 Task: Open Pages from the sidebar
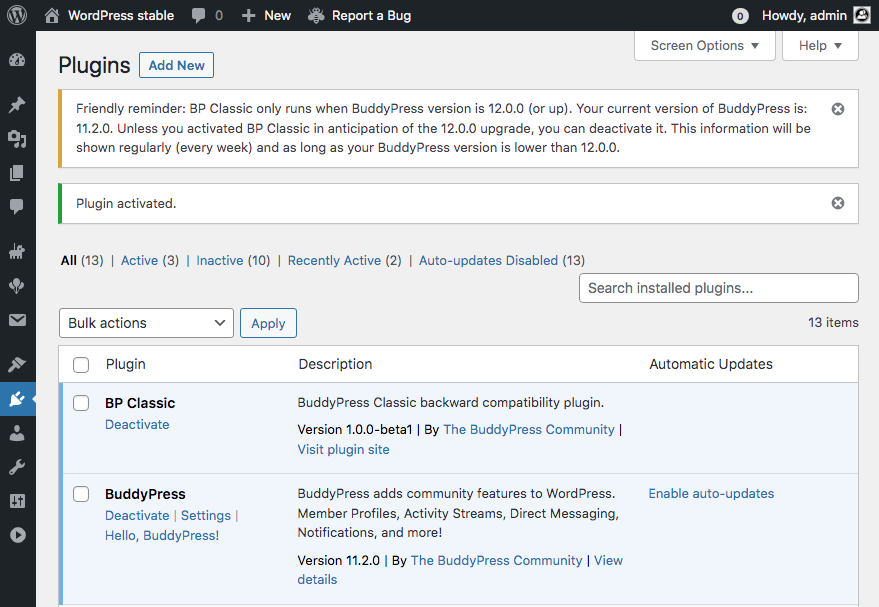pos(17,173)
